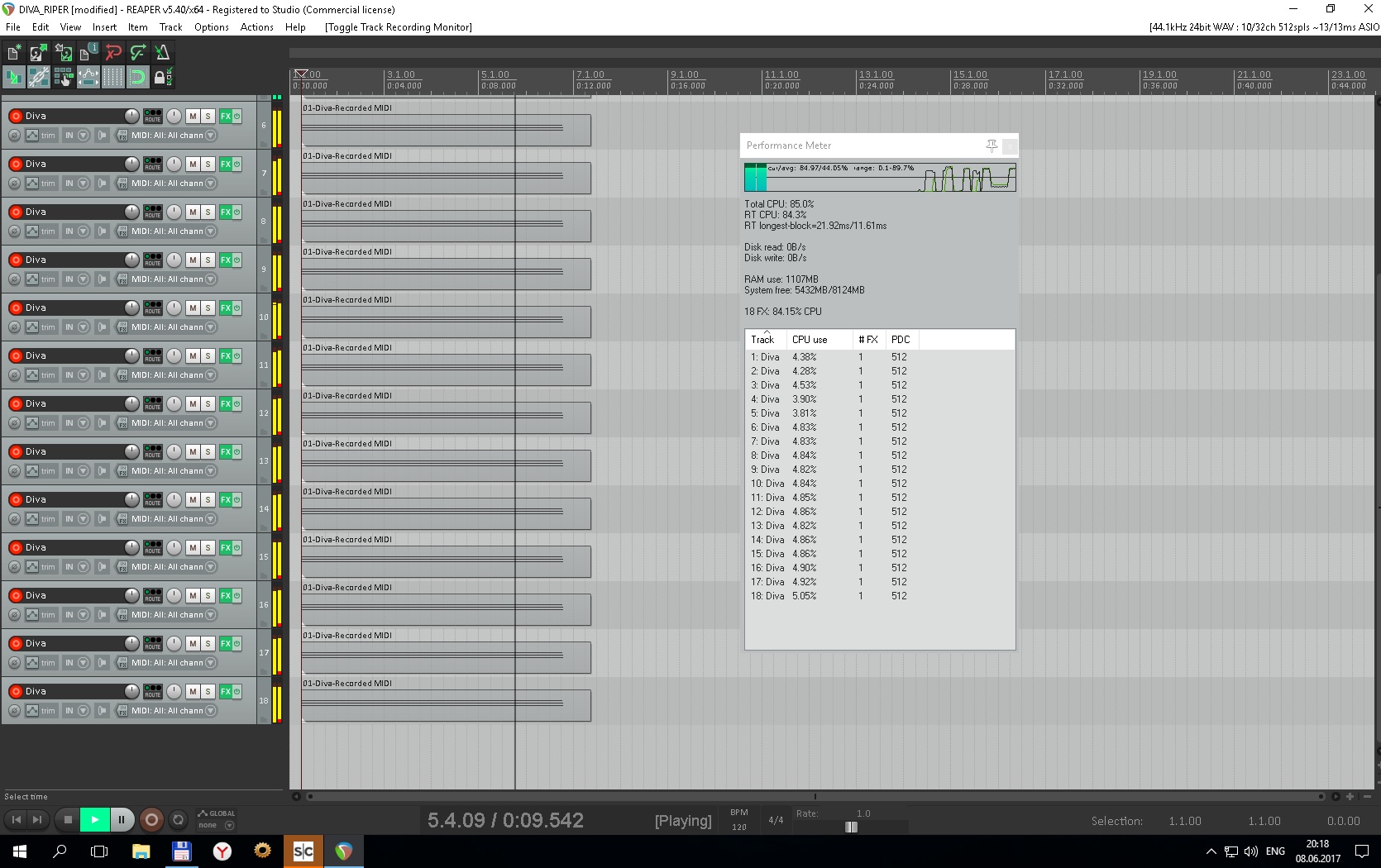The image size is (1381, 868).
Task: Toggle repeat in transport bar
Action: coord(178,820)
